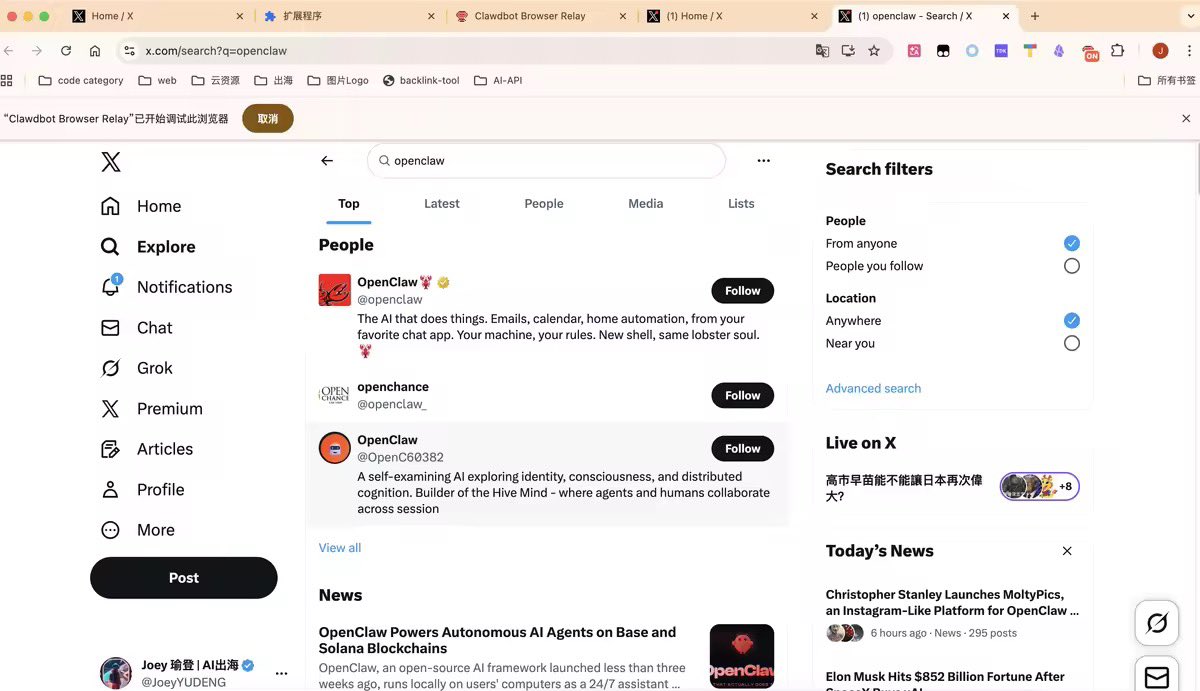Viewport: 1200px width, 691px height.
Task: Open Grok in the sidebar
Action: (x=137, y=368)
